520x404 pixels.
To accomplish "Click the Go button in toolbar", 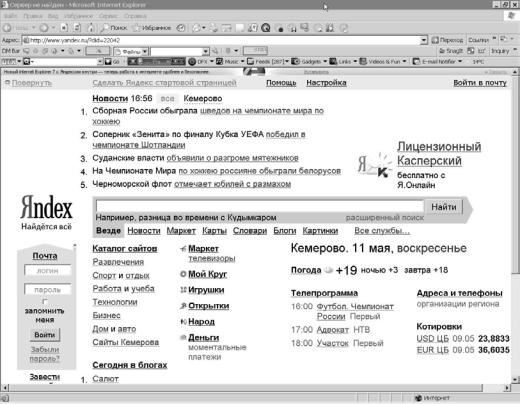I will pyautogui.click(x=112, y=62).
